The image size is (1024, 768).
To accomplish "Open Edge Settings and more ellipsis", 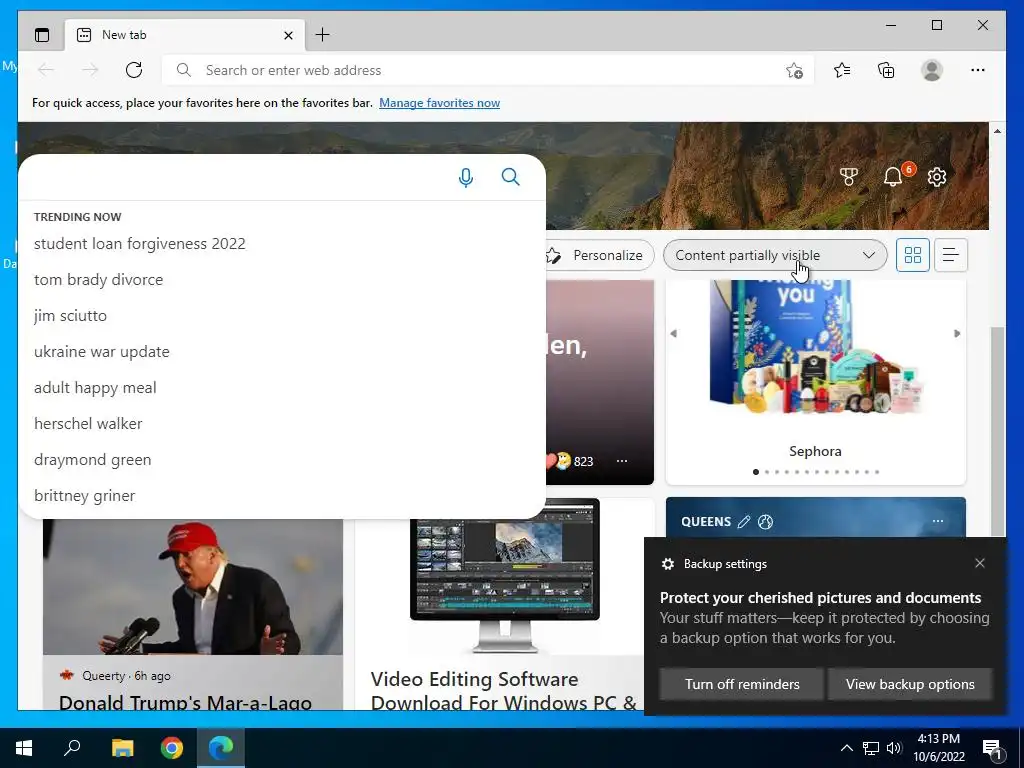I will tap(978, 70).
